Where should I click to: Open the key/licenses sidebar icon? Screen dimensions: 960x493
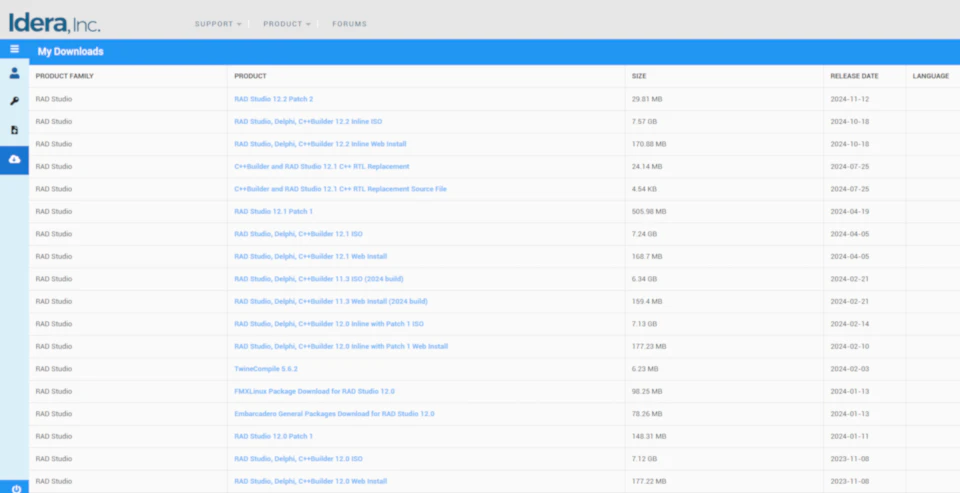(14, 102)
